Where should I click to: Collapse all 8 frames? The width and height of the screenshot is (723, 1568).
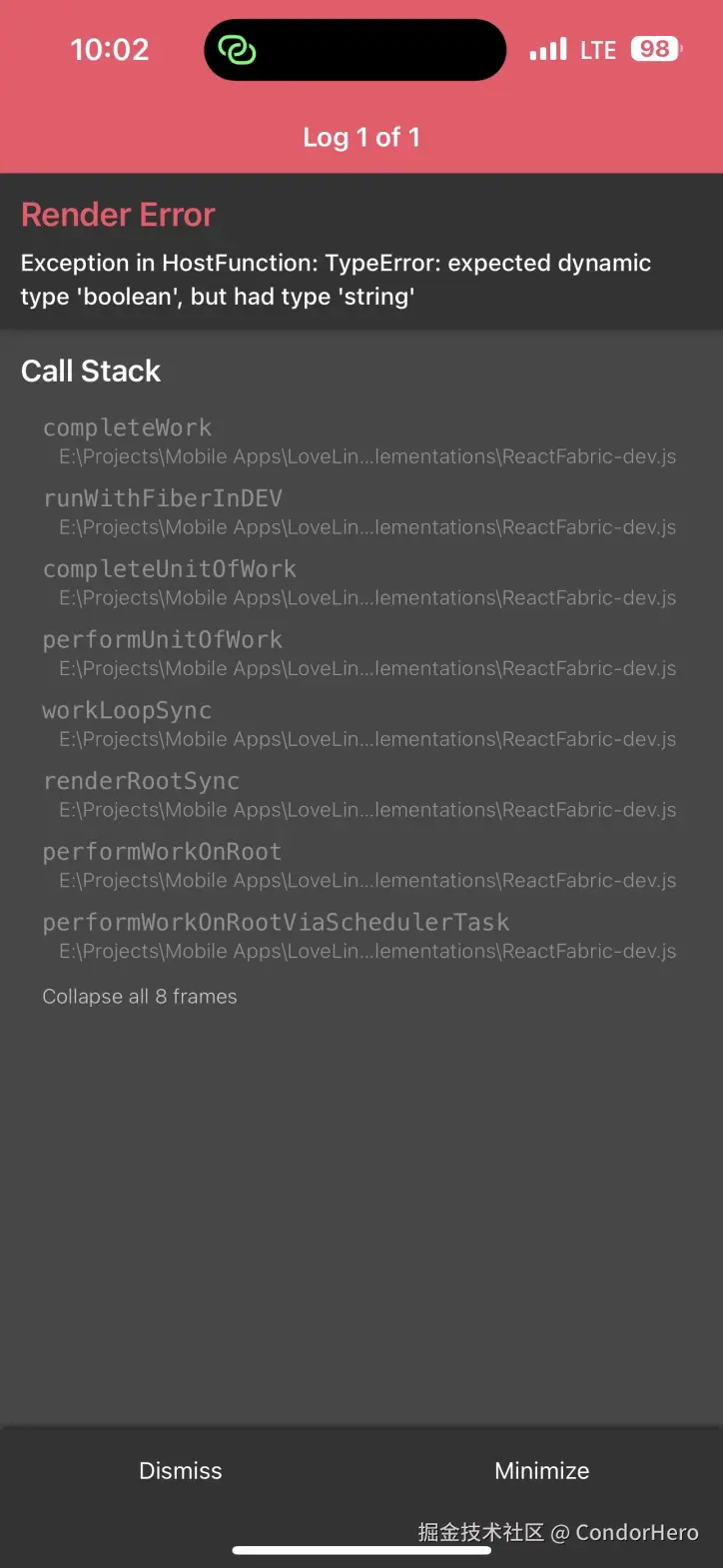(x=140, y=997)
